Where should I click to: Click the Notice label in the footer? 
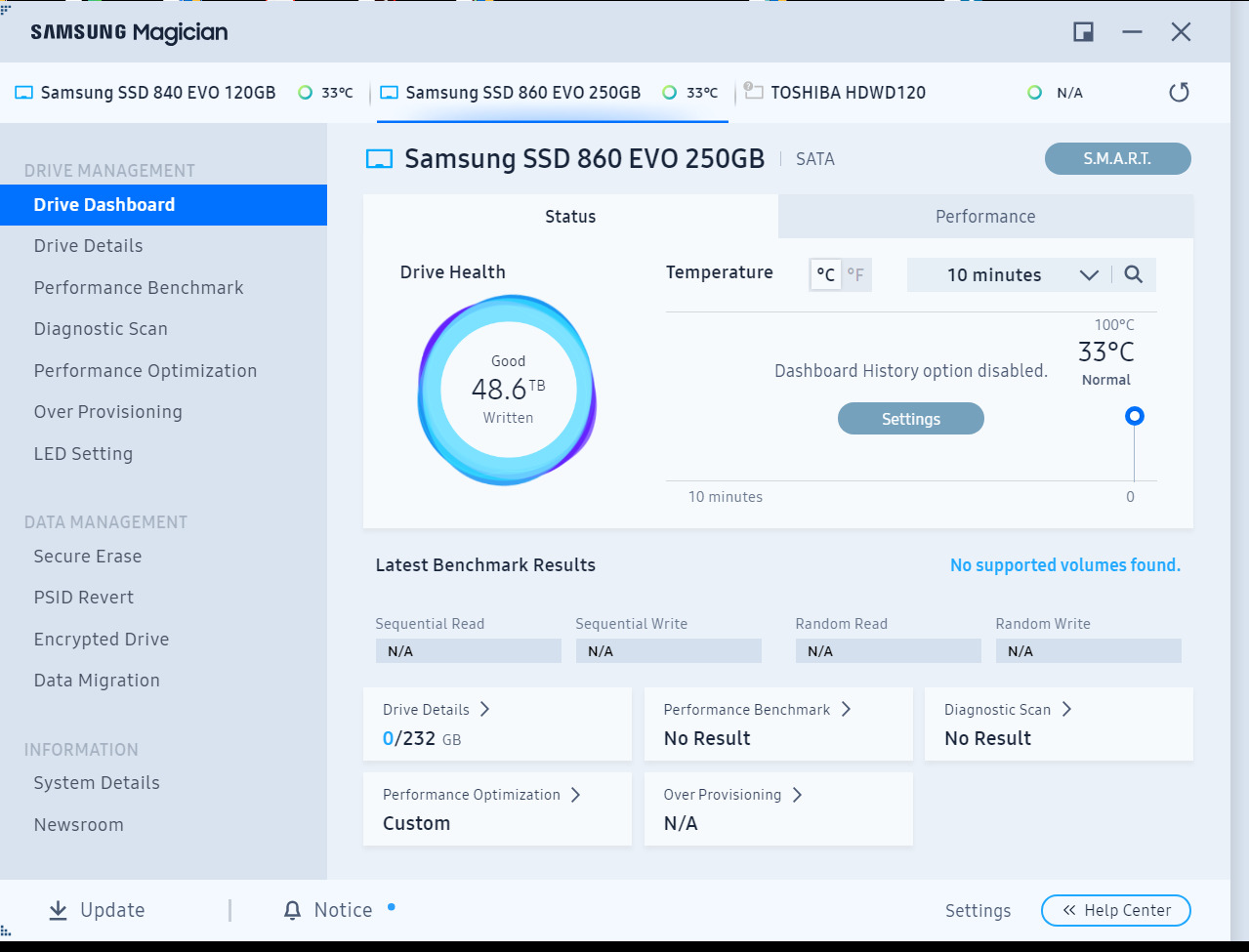343,910
